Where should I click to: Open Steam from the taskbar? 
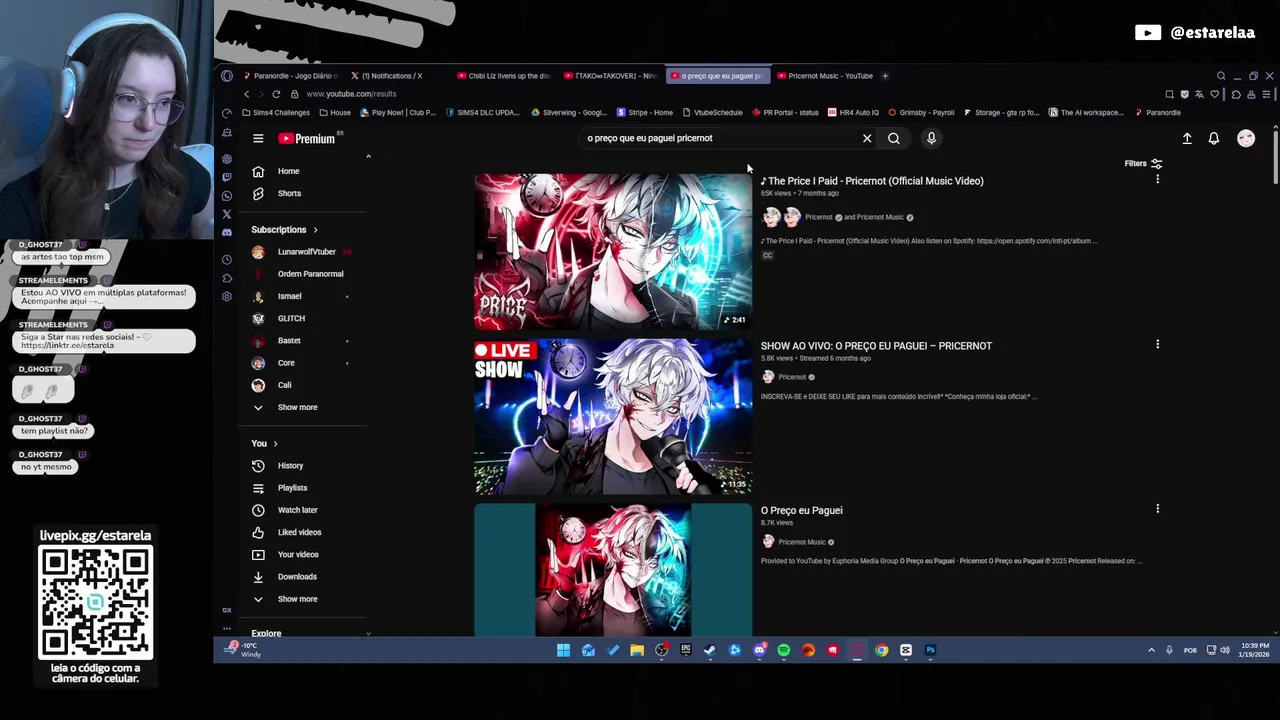click(710, 651)
